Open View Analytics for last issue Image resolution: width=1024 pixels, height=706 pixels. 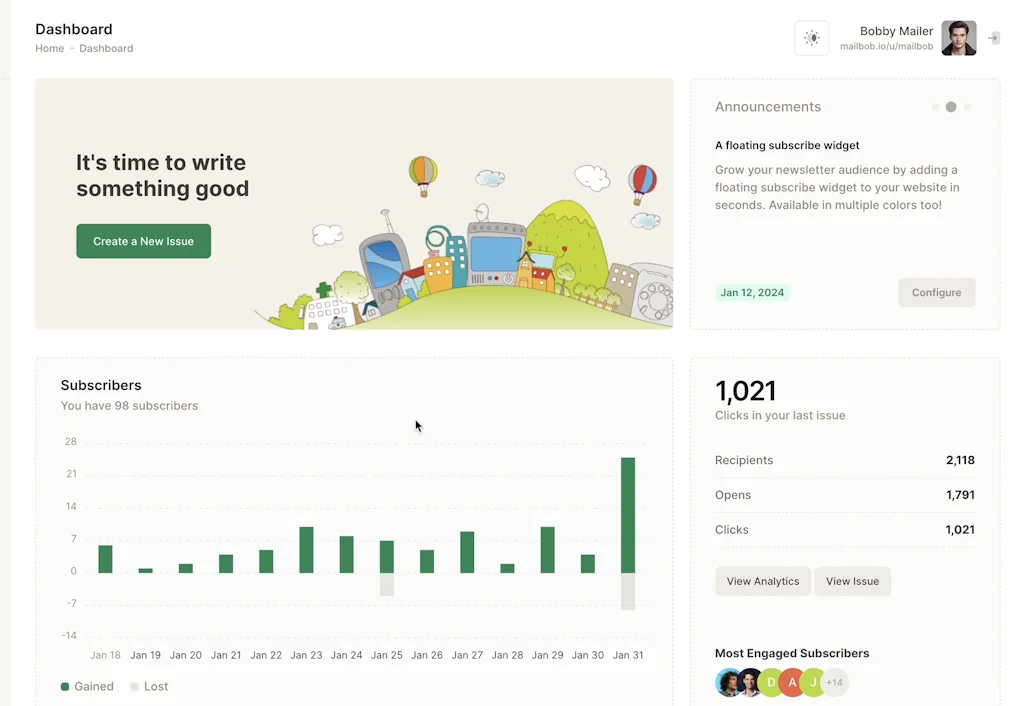point(763,581)
